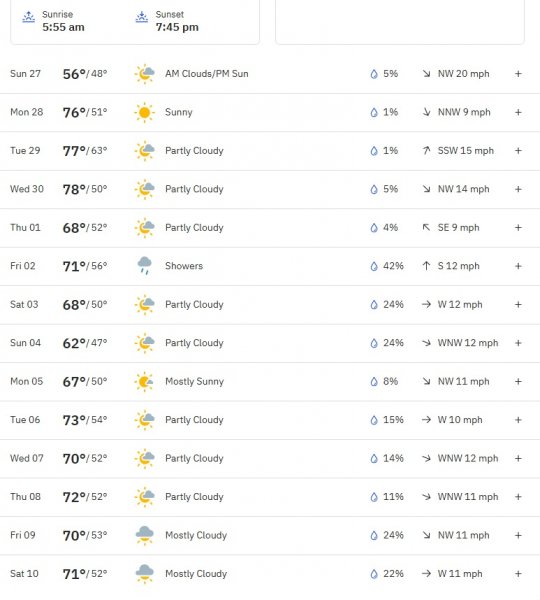Select the W 11 mph wind text

pos(460,574)
